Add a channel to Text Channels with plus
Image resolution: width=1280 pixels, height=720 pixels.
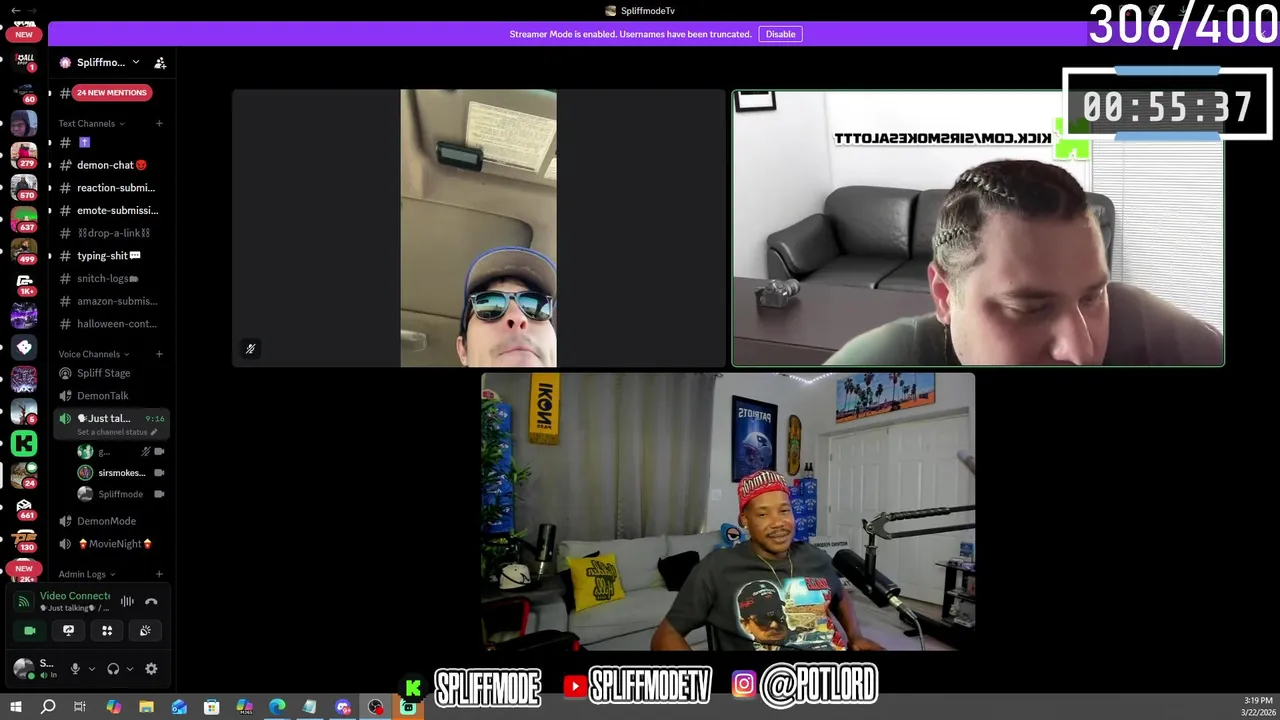pyautogui.click(x=159, y=124)
